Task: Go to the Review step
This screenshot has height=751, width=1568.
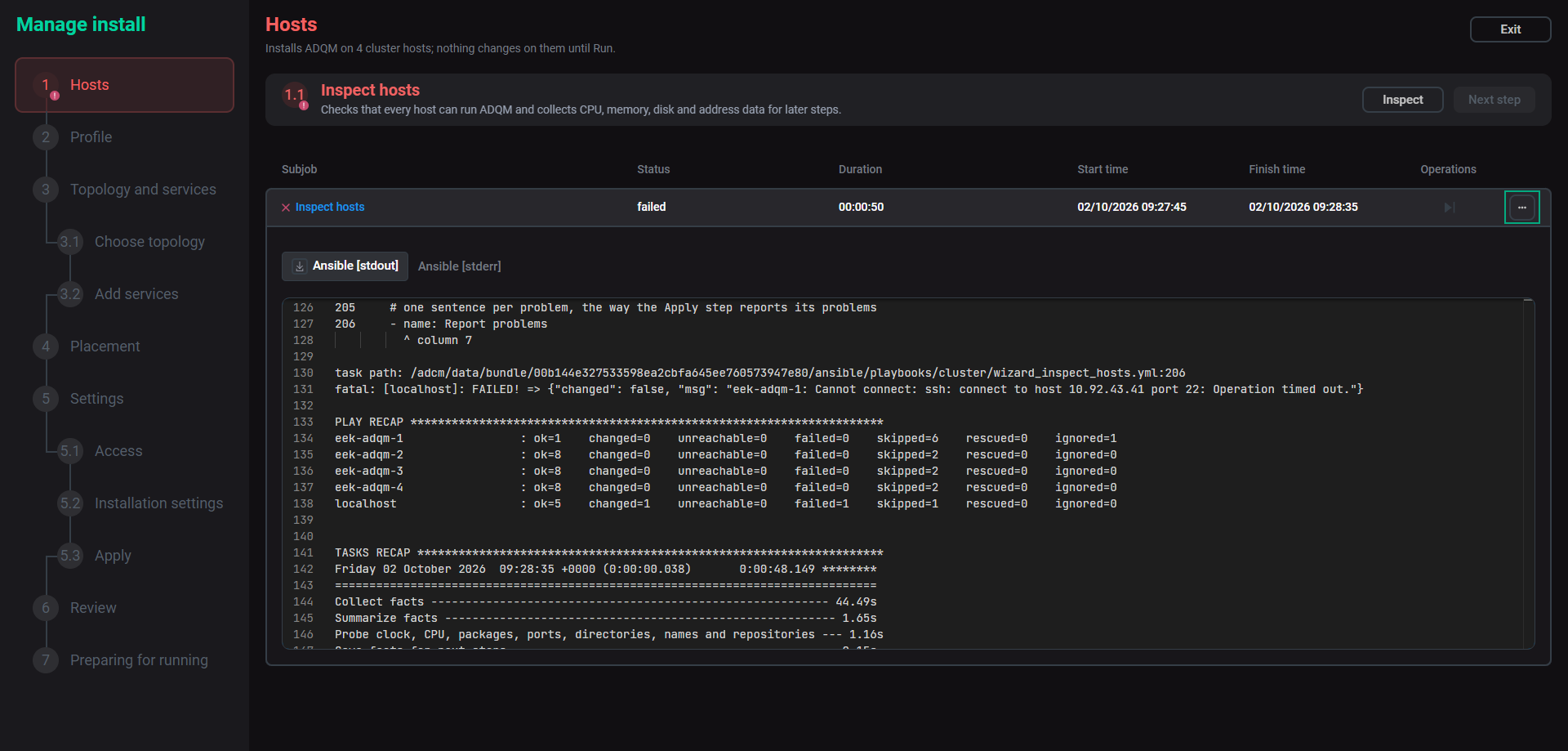Action: click(x=93, y=608)
